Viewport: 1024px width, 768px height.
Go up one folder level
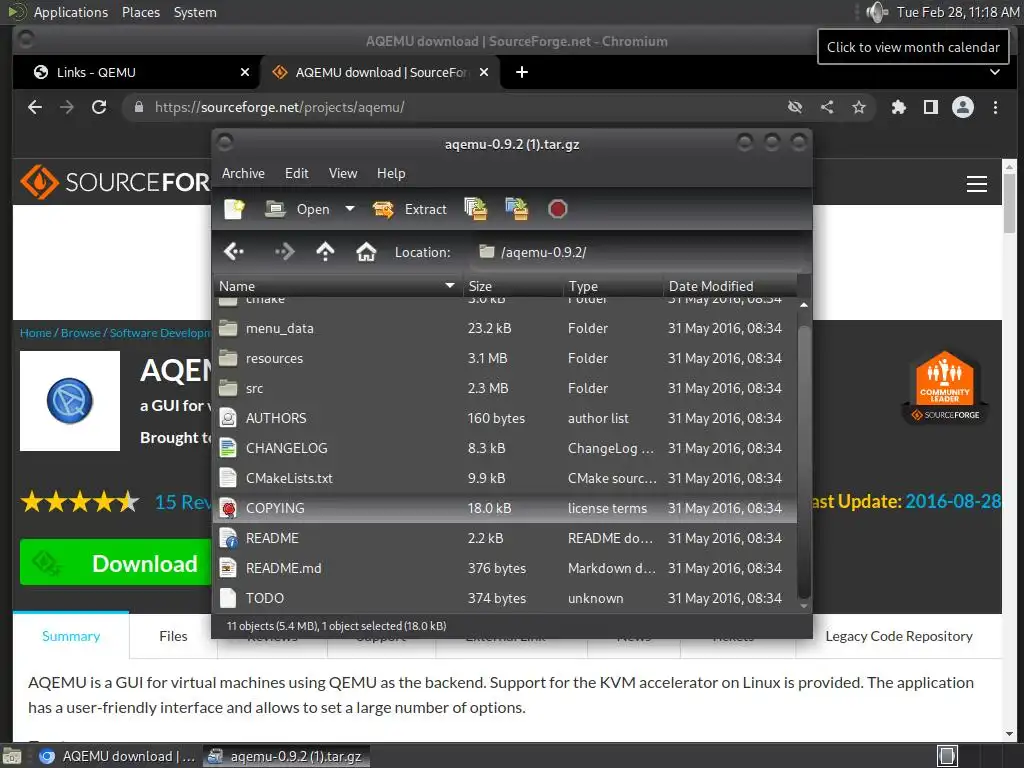[325, 251]
